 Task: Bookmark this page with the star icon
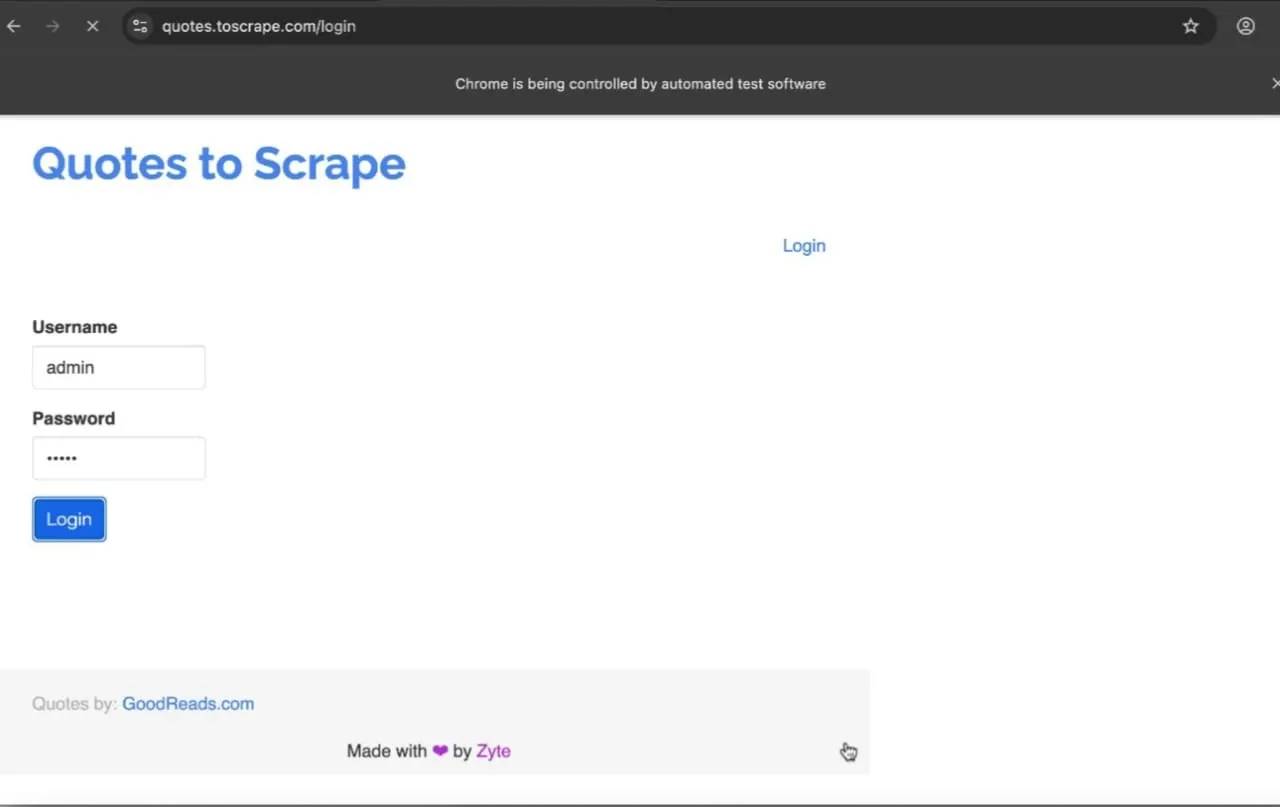1190,26
